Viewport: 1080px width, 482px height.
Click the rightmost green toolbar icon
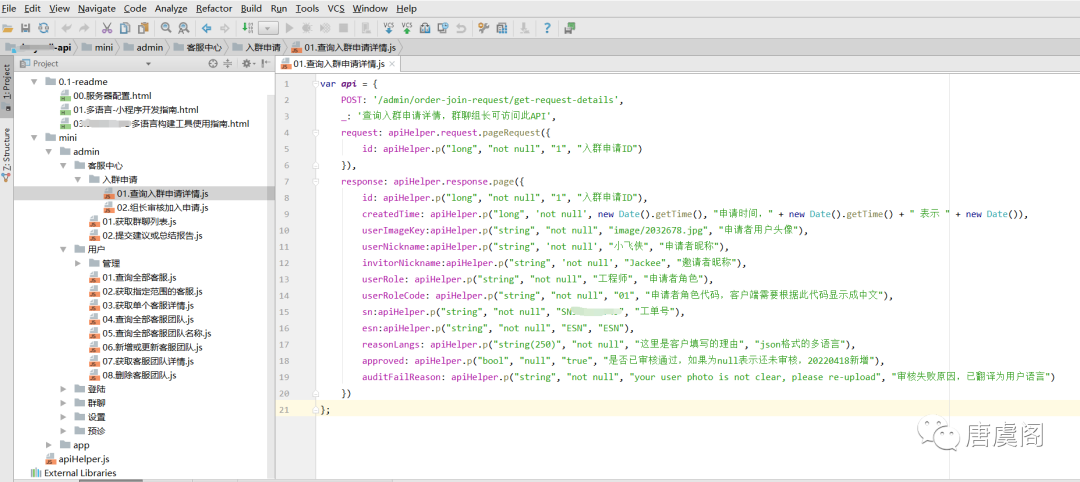pyautogui.click(x=570, y=28)
